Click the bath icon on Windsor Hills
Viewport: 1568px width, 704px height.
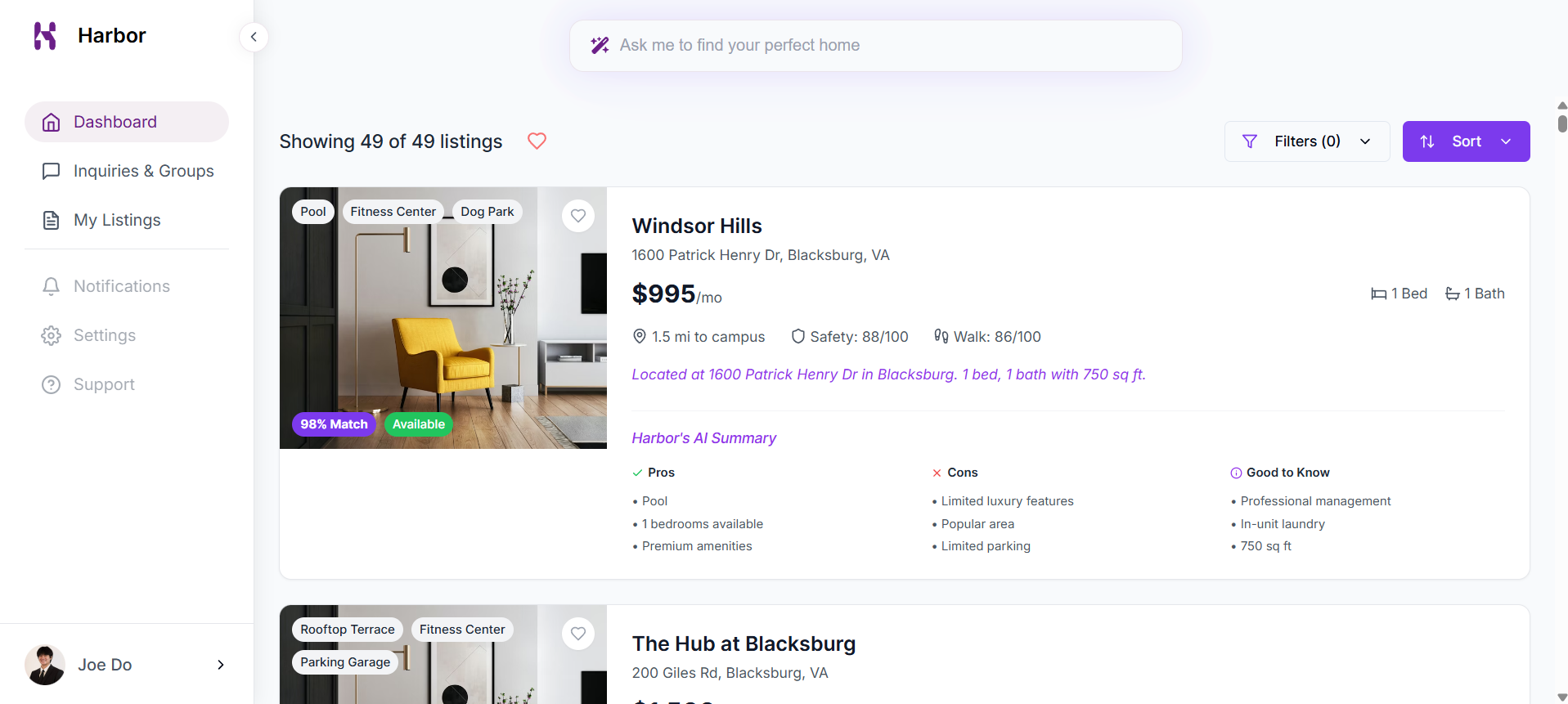[1452, 294]
